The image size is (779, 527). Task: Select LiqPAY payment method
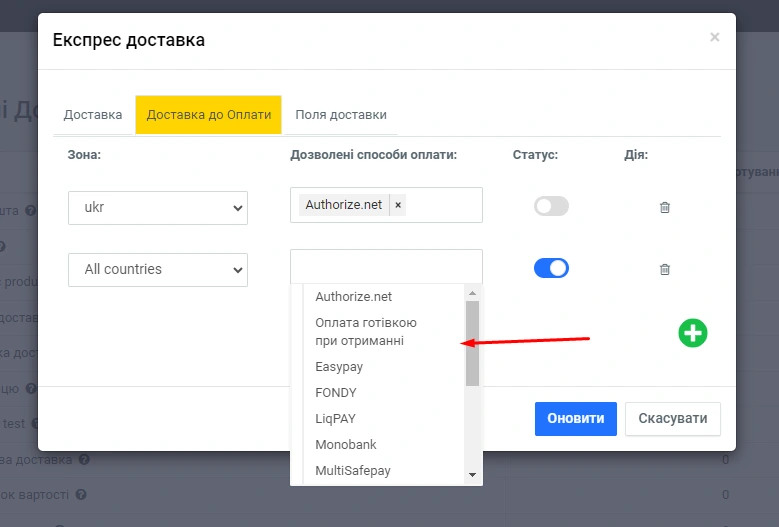point(335,419)
